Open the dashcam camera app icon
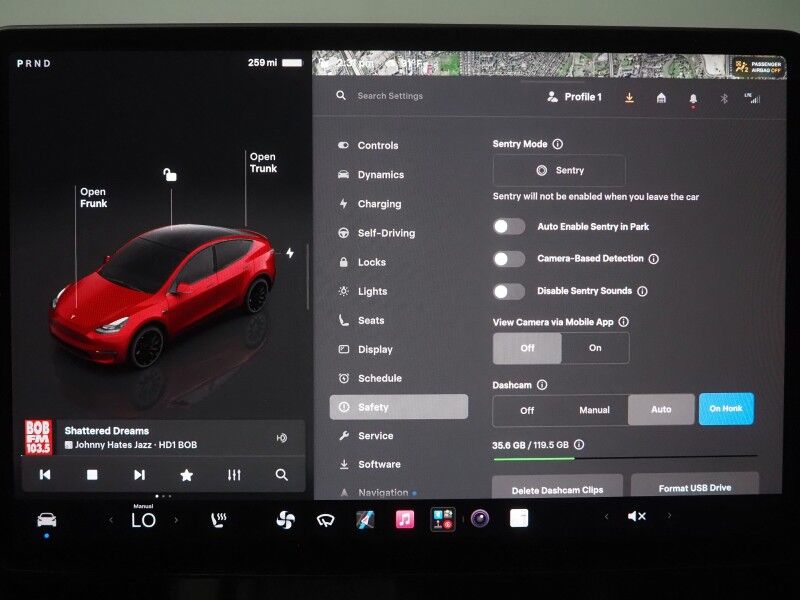This screenshot has height=600, width=800. tap(480, 518)
